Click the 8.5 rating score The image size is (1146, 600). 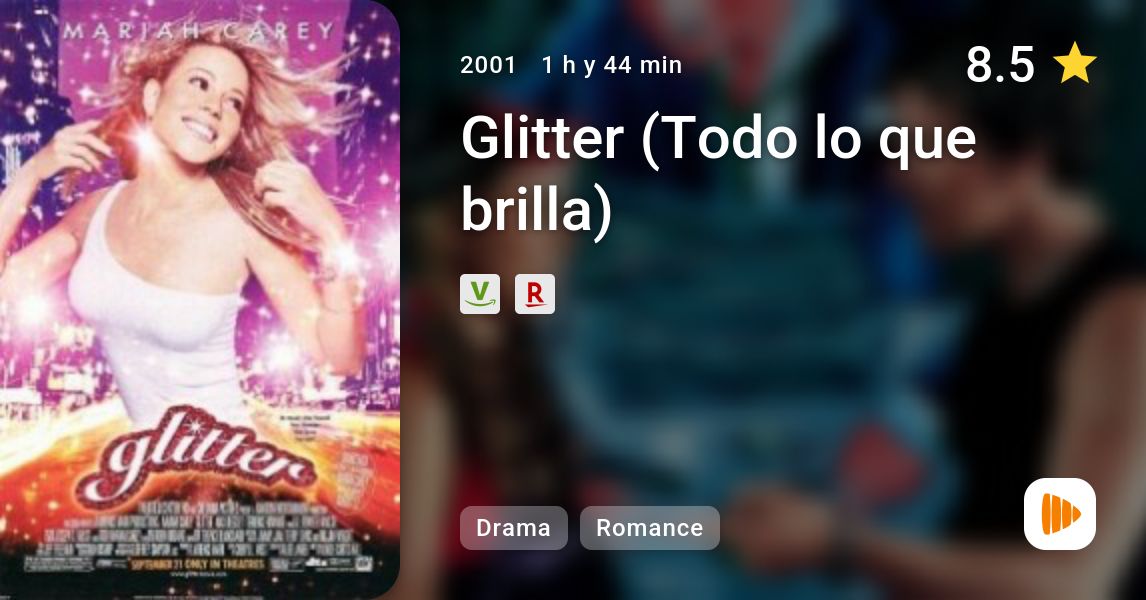[x=1000, y=64]
